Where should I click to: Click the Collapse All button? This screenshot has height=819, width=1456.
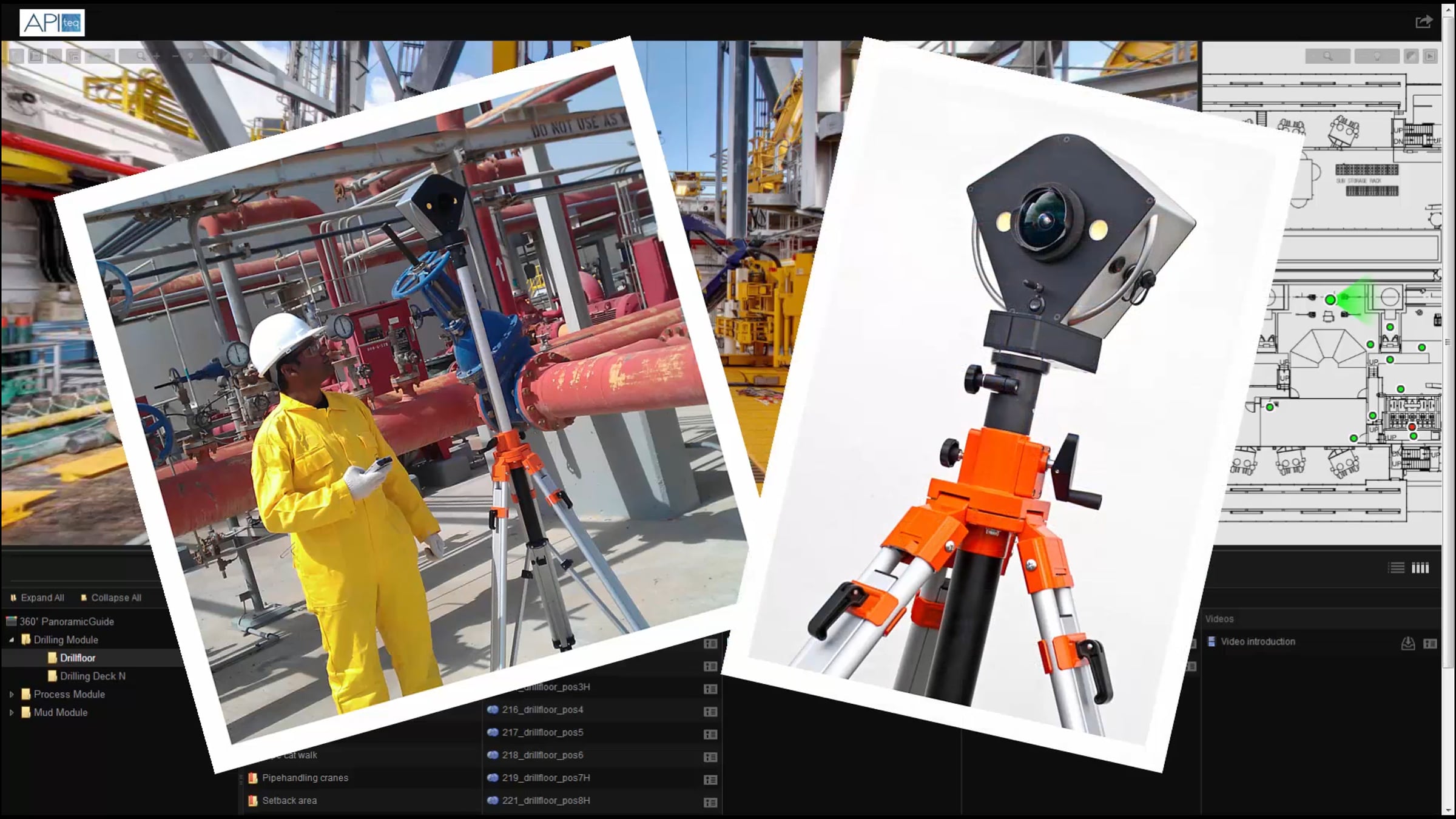(111, 598)
